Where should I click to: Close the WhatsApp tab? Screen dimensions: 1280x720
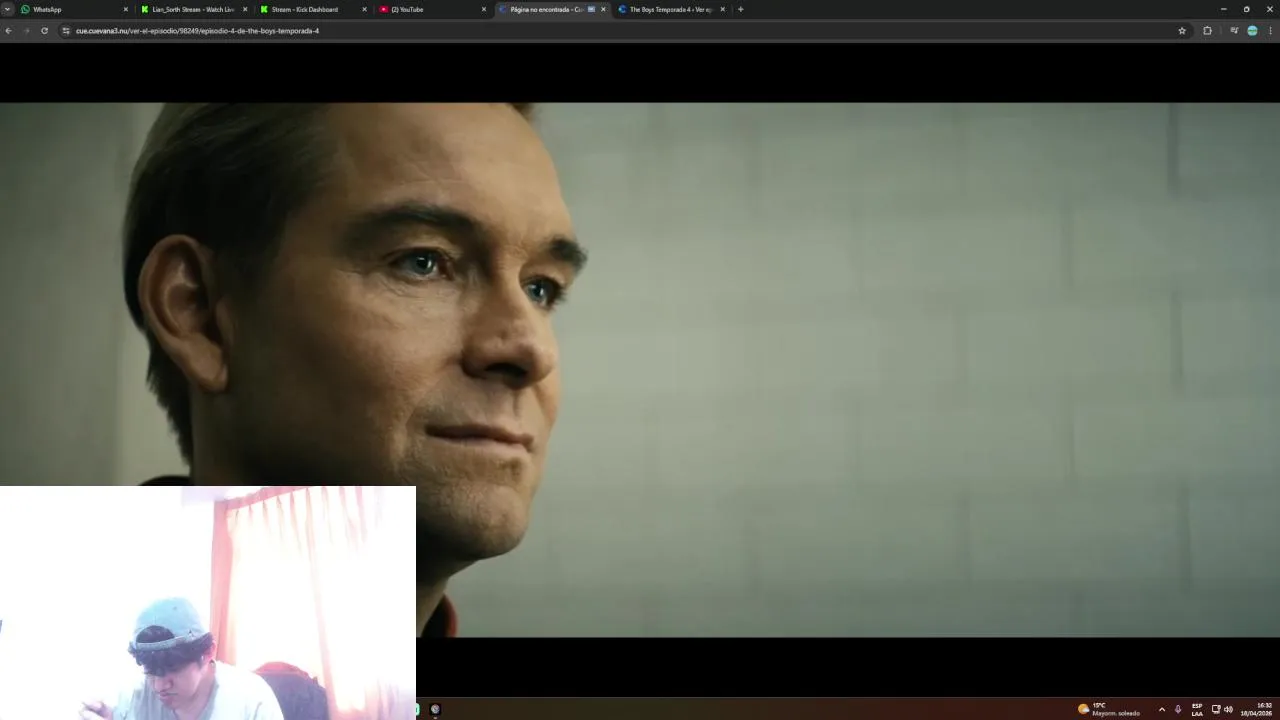[x=125, y=9]
